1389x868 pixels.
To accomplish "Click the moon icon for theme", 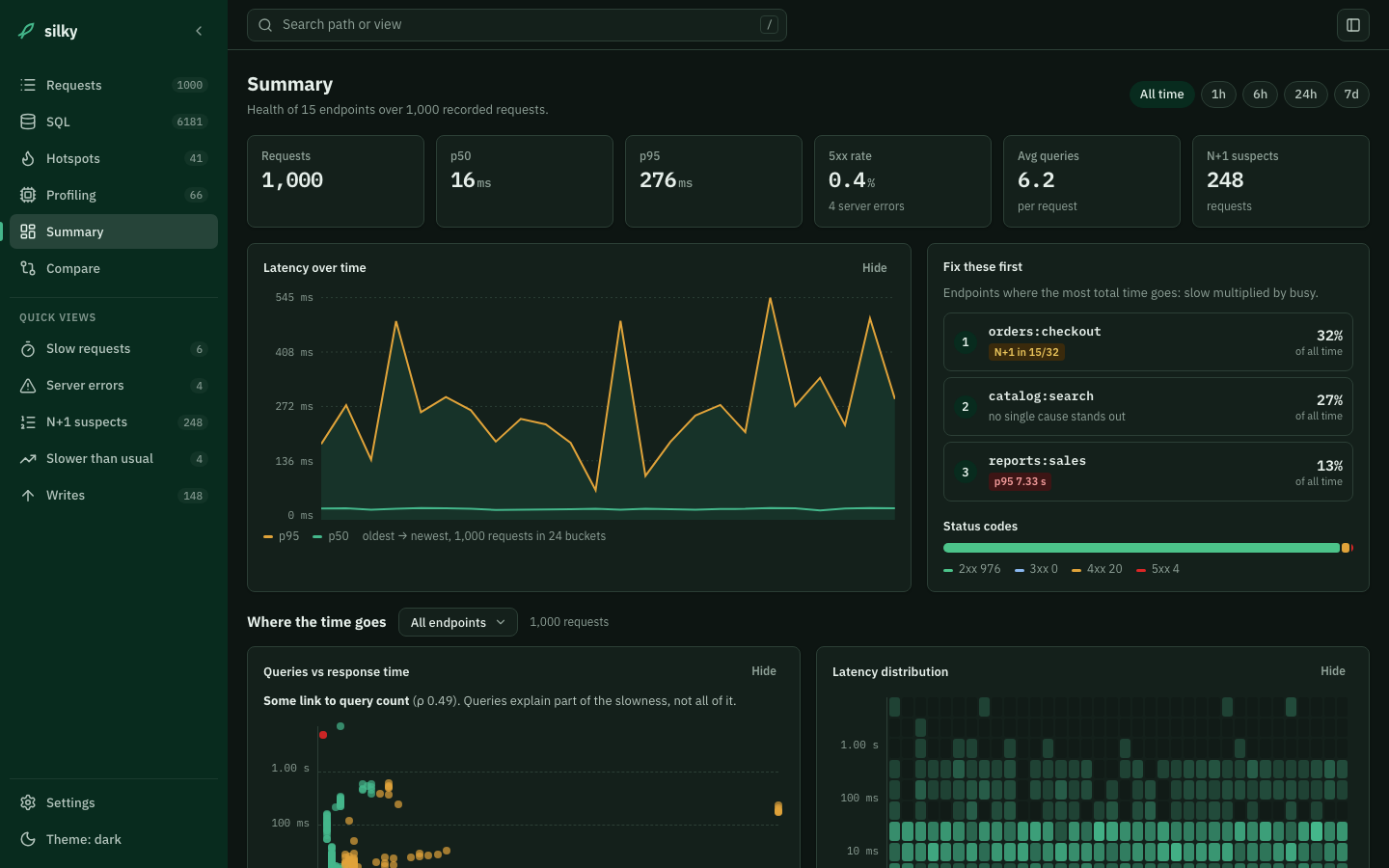I will [x=28, y=839].
